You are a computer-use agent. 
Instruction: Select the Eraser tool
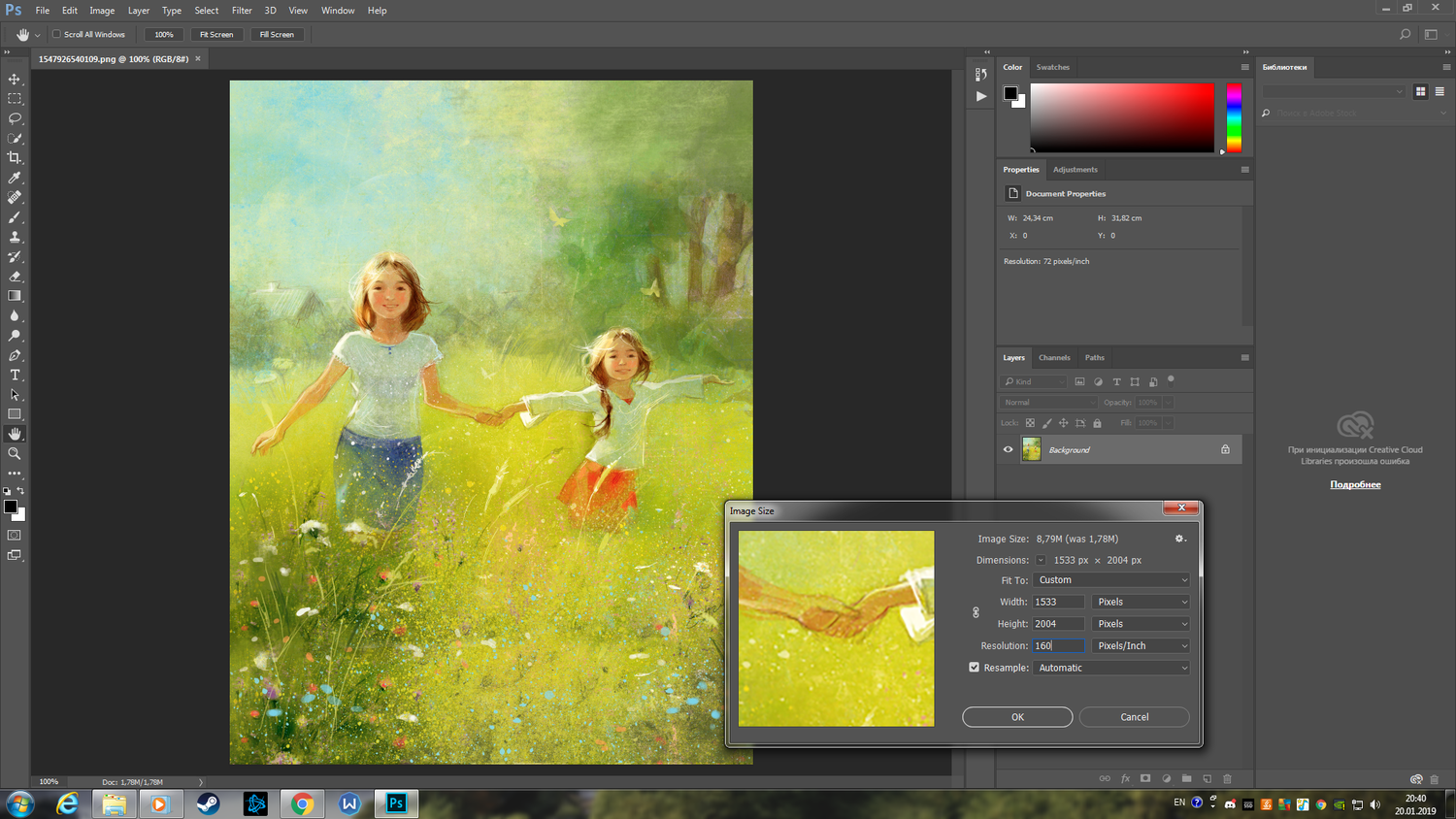(15, 276)
